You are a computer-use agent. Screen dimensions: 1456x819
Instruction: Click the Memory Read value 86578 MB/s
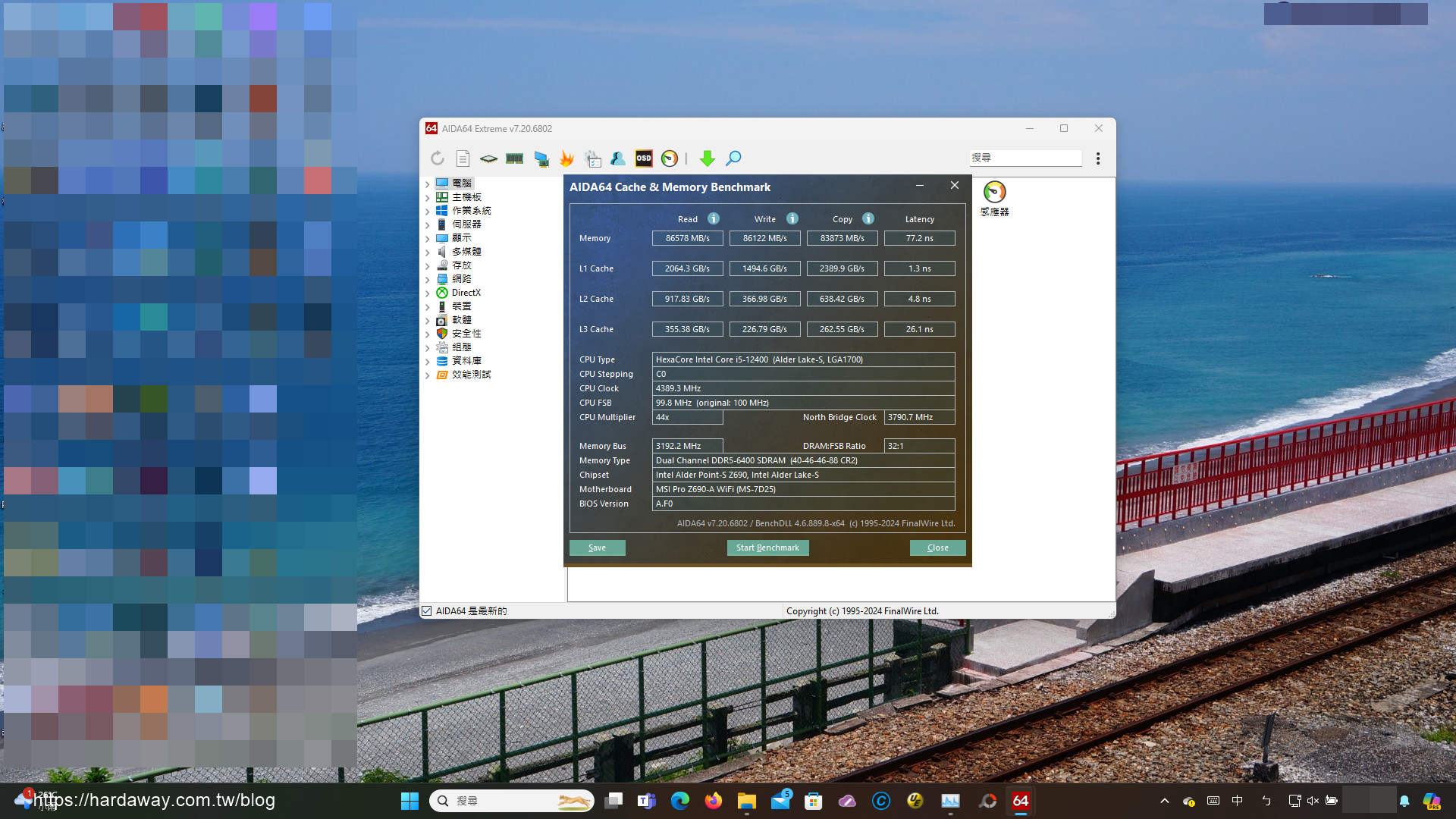coord(688,238)
